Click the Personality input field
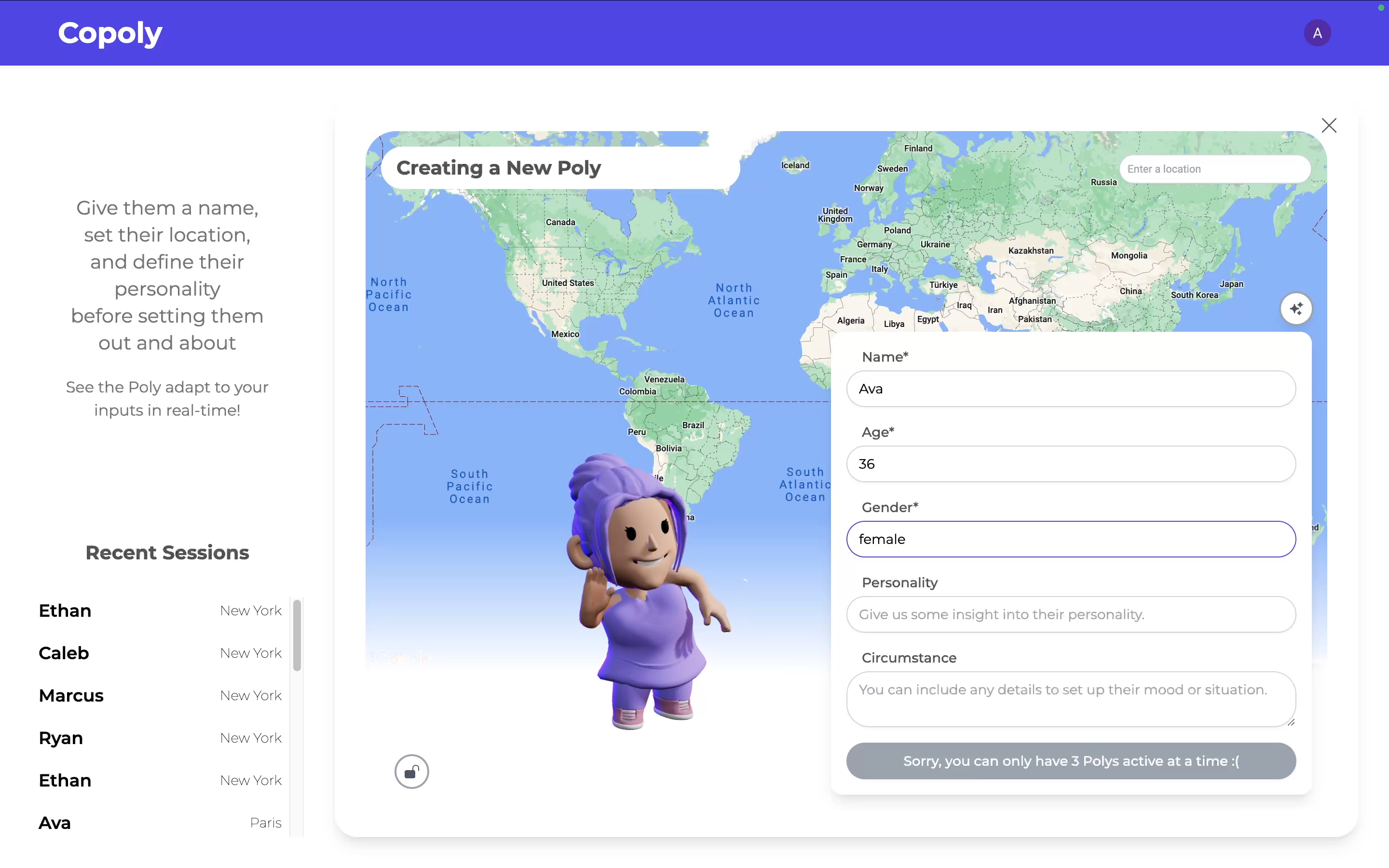This screenshot has height=868, width=1389. click(1071, 614)
